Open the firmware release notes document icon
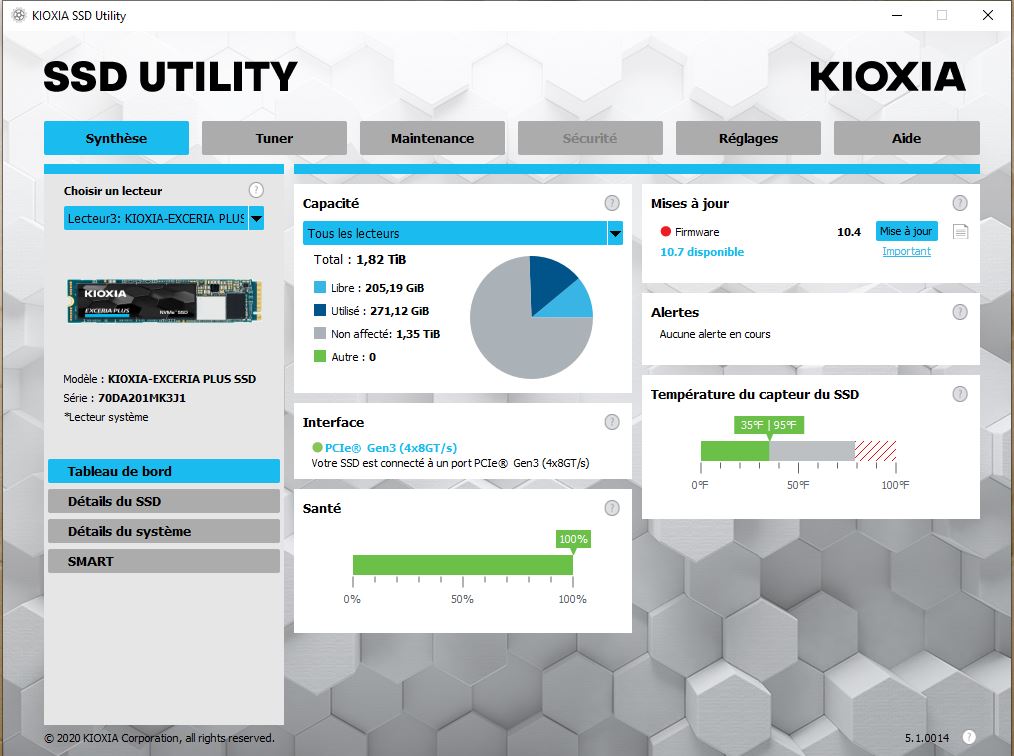Image resolution: width=1014 pixels, height=756 pixels. (960, 232)
